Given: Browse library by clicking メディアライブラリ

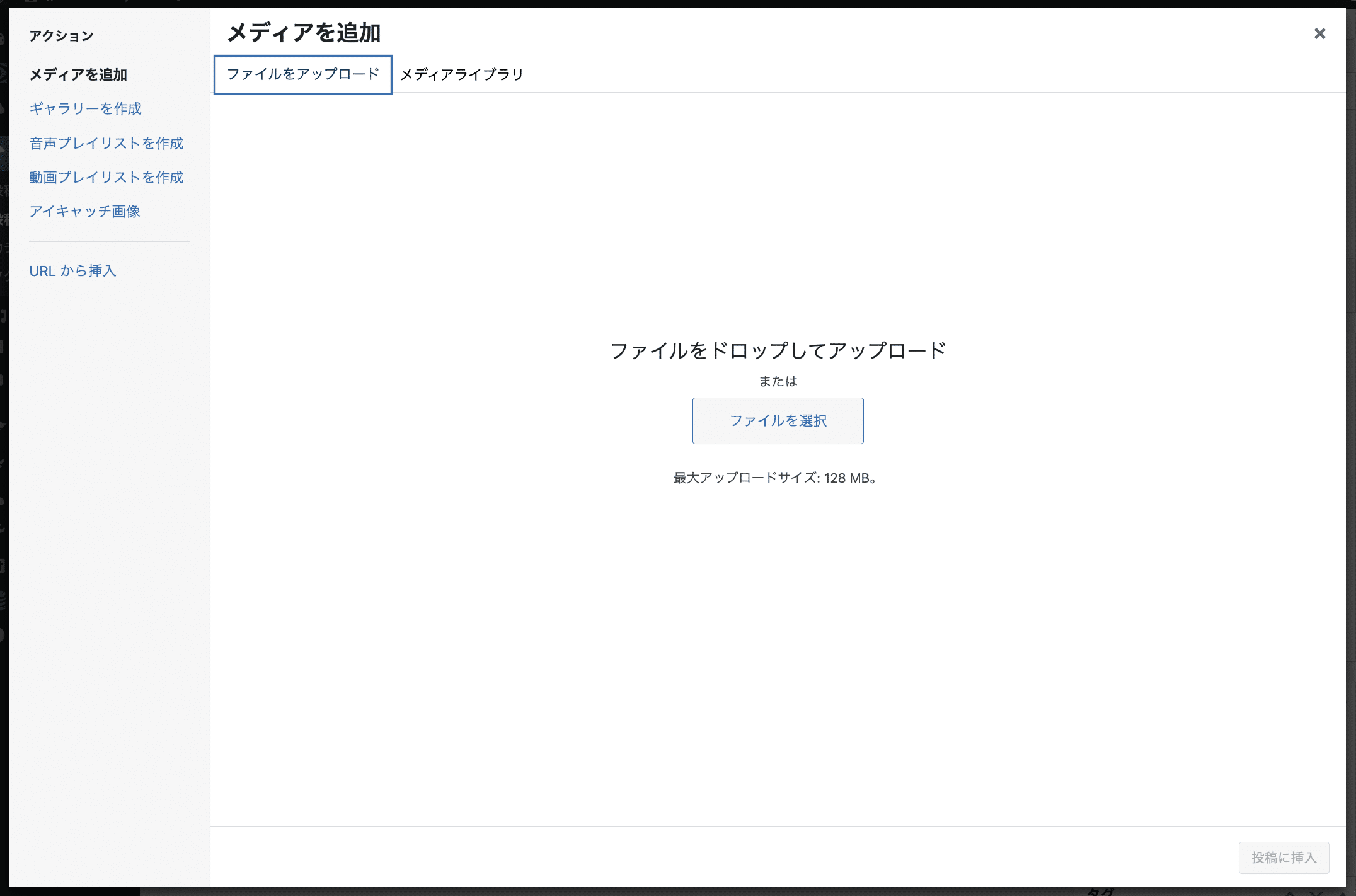Looking at the screenshot, I should (x=462, y=74).
